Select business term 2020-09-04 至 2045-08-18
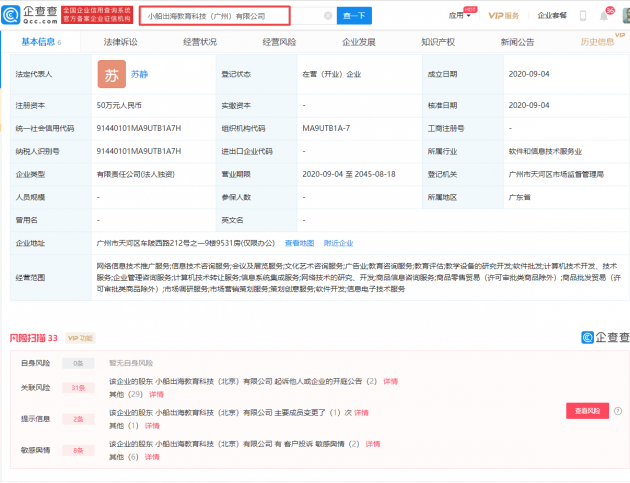Viewport: 630px width, 483px height. (x=349, y=174)
